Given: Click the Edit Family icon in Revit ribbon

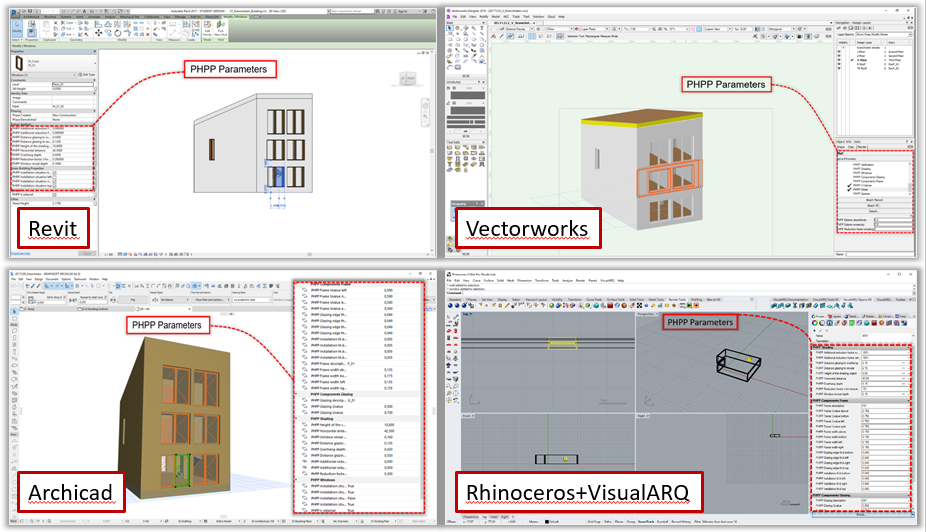Looking at the screenshot, I should pyautogui.click(x=207, y=28).
